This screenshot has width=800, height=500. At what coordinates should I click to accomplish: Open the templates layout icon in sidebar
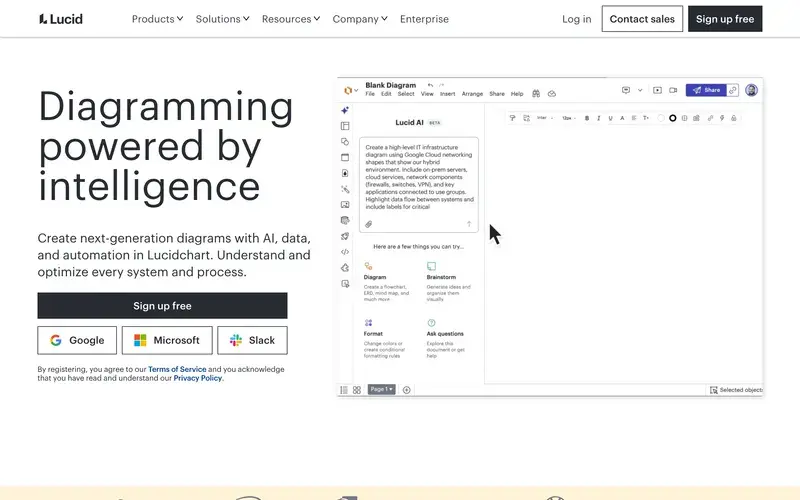pyautogui.click(x=345, y=126)
